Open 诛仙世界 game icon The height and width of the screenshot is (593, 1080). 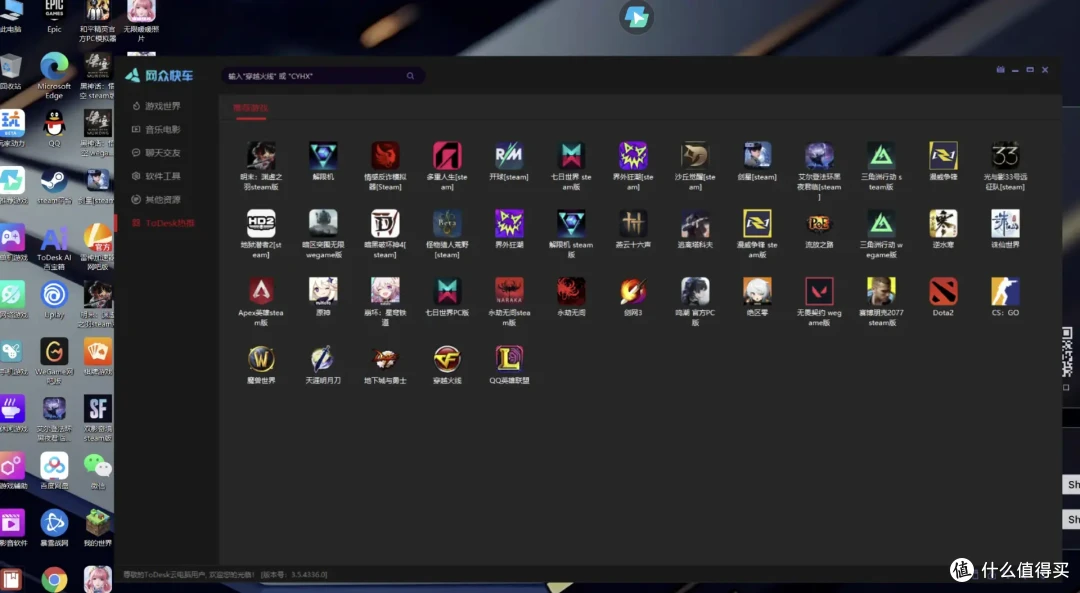point(1005,224)
